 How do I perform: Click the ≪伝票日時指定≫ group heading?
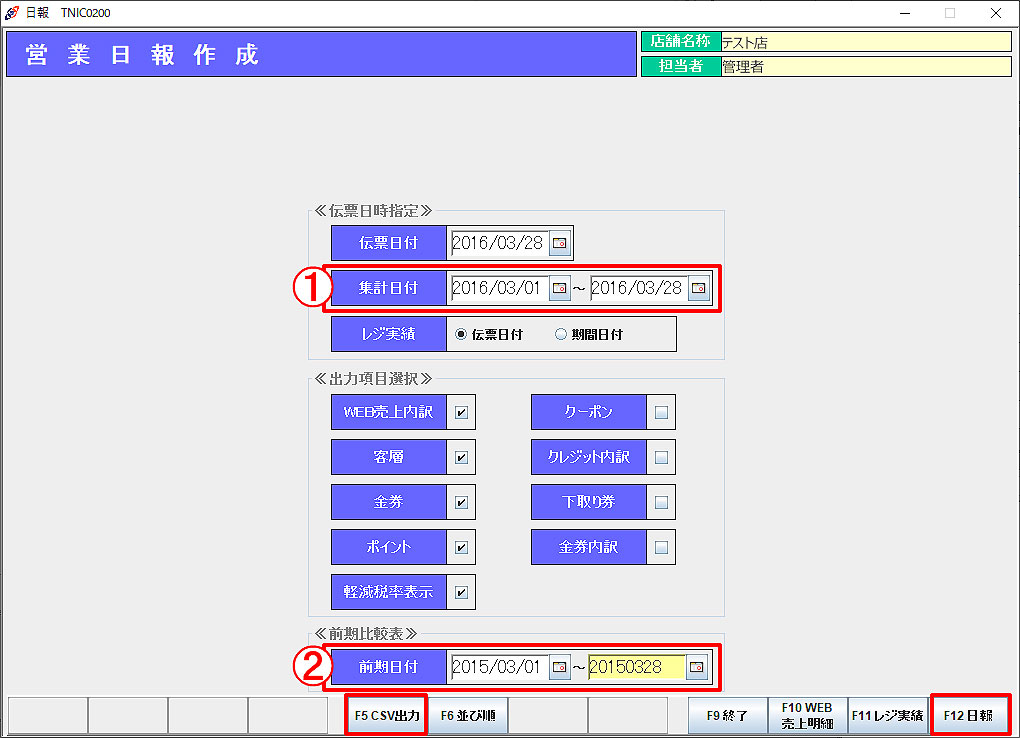tap(373, 210)
